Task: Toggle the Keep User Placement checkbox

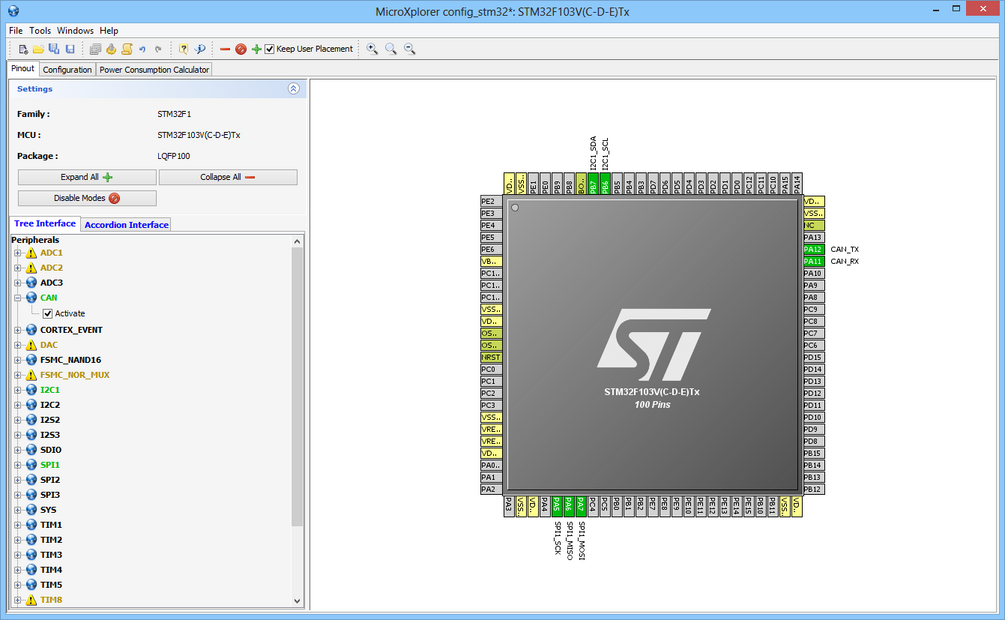Action: [270, 49]
